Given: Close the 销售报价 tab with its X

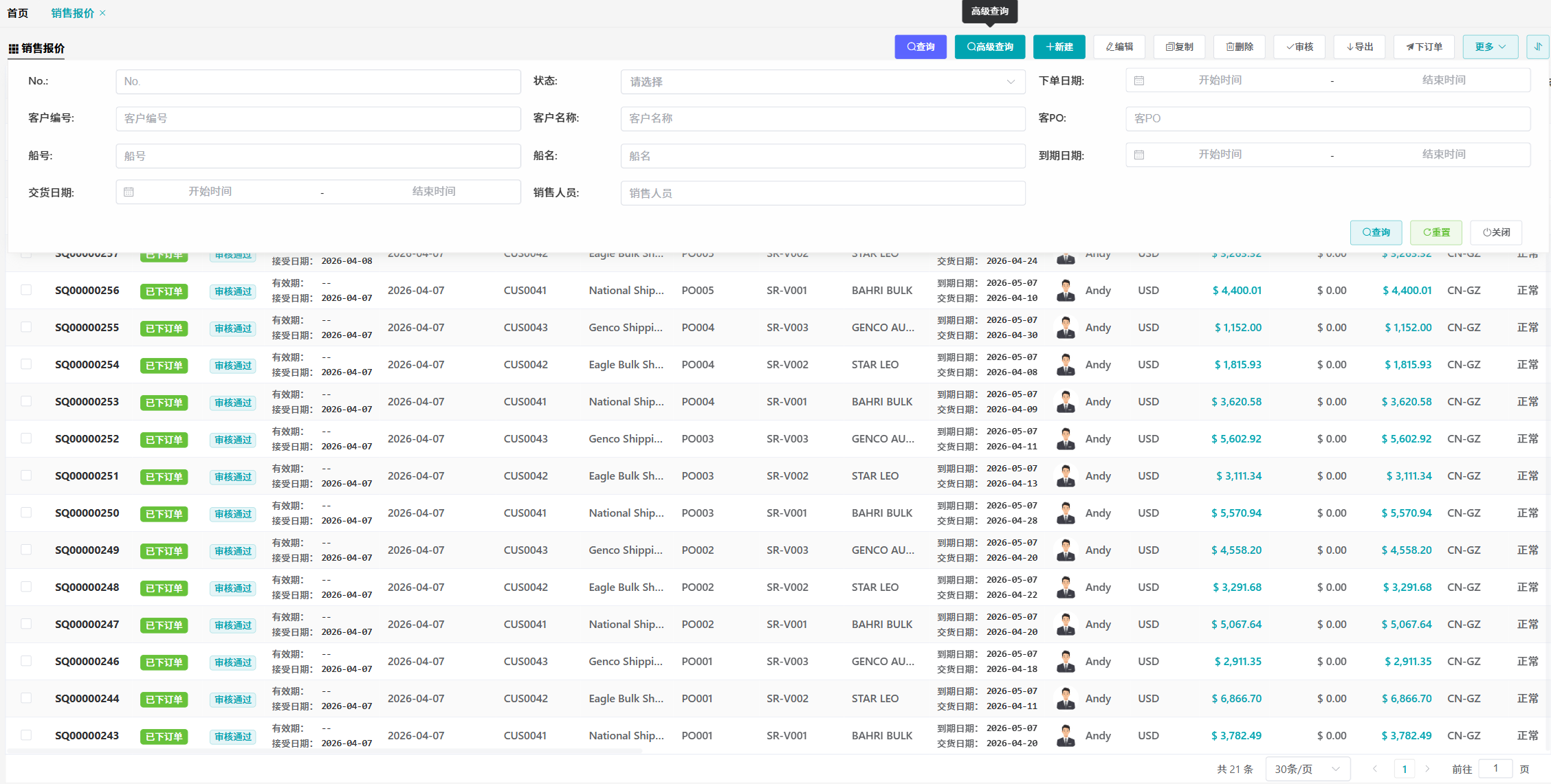Looking at the screenshot, I should (103, 13).
